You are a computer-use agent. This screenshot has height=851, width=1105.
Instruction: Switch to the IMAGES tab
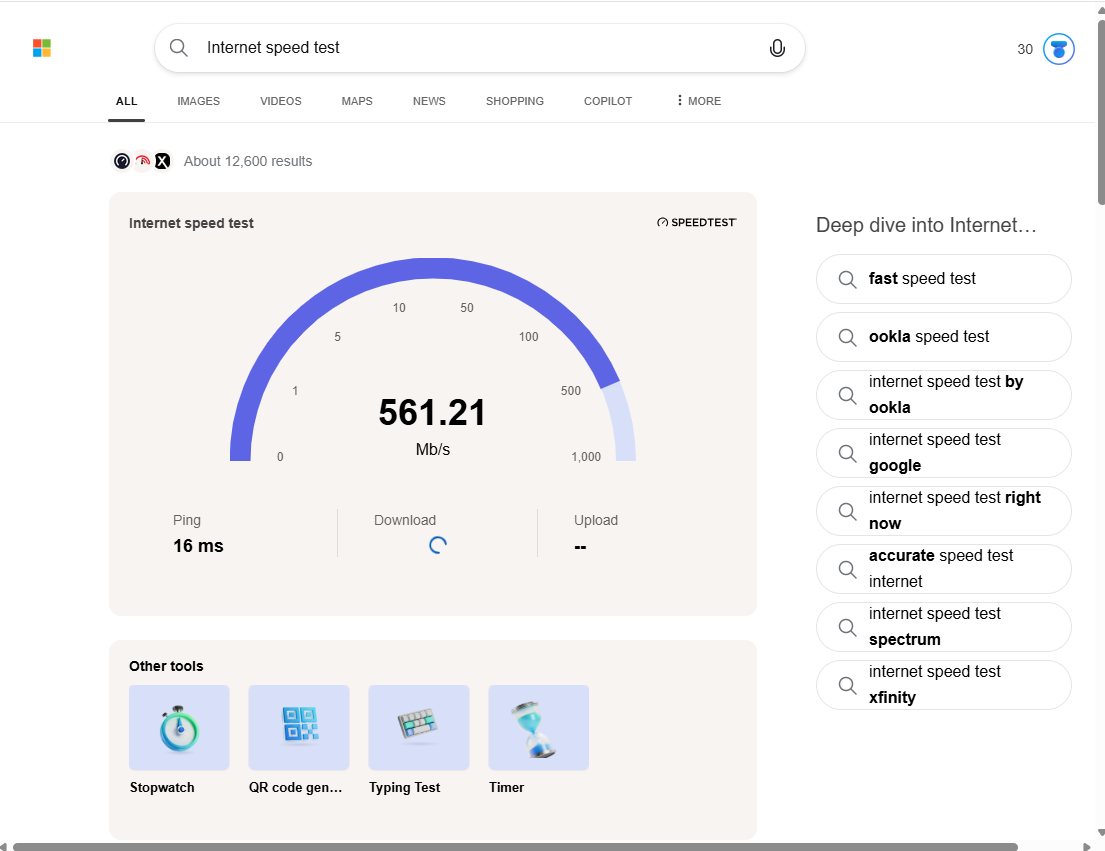click(x=198, y=101)
